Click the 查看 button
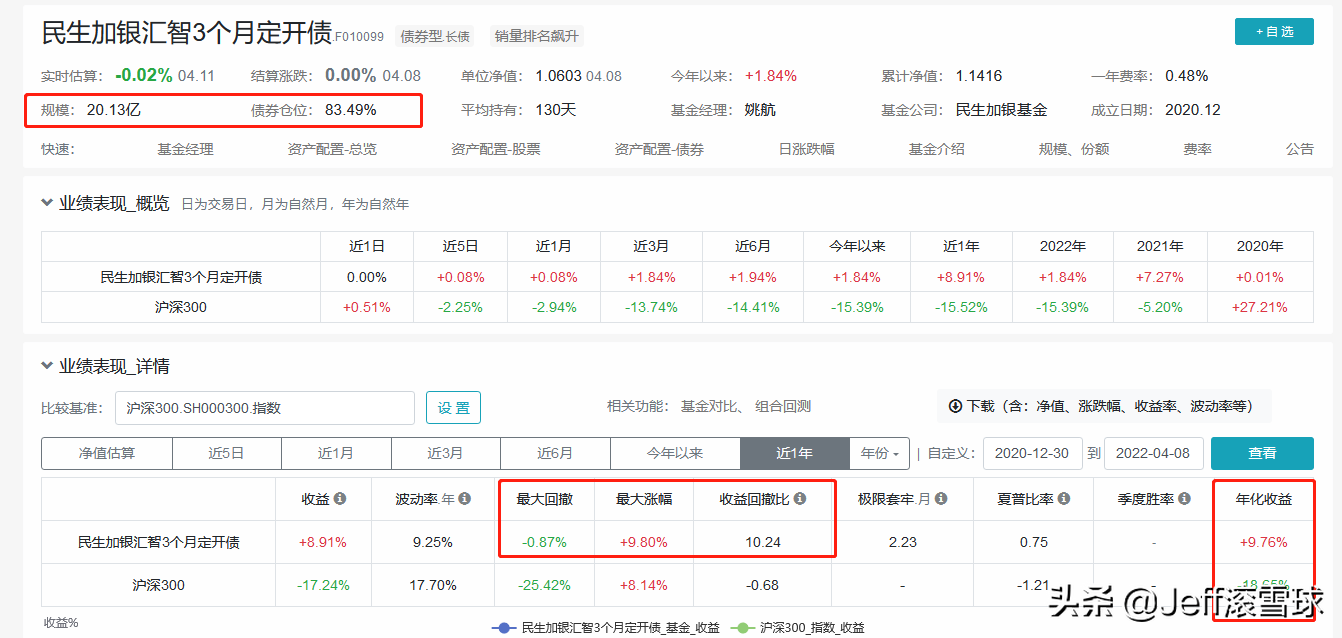 click(x=1262, y=453)
